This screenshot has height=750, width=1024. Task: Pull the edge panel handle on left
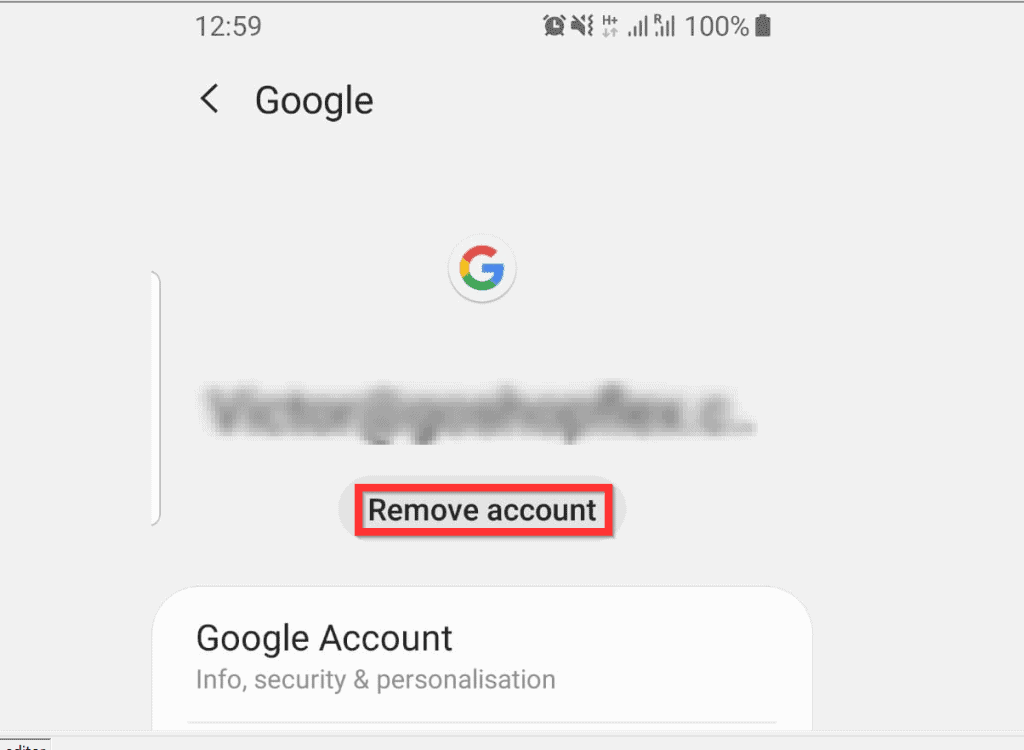pyautogui.click(x=155, y=398)
